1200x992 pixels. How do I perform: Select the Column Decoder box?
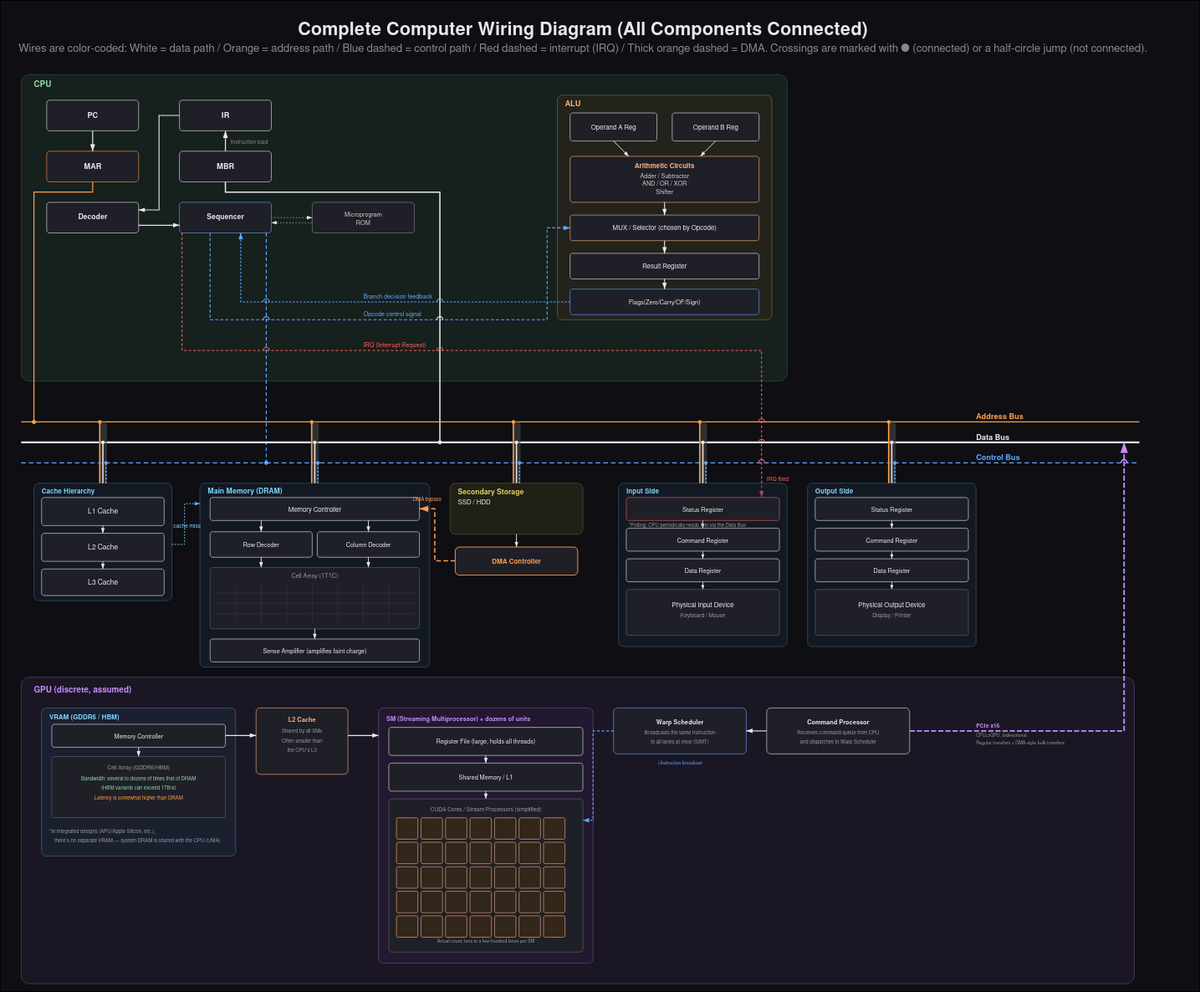[368, 545]
